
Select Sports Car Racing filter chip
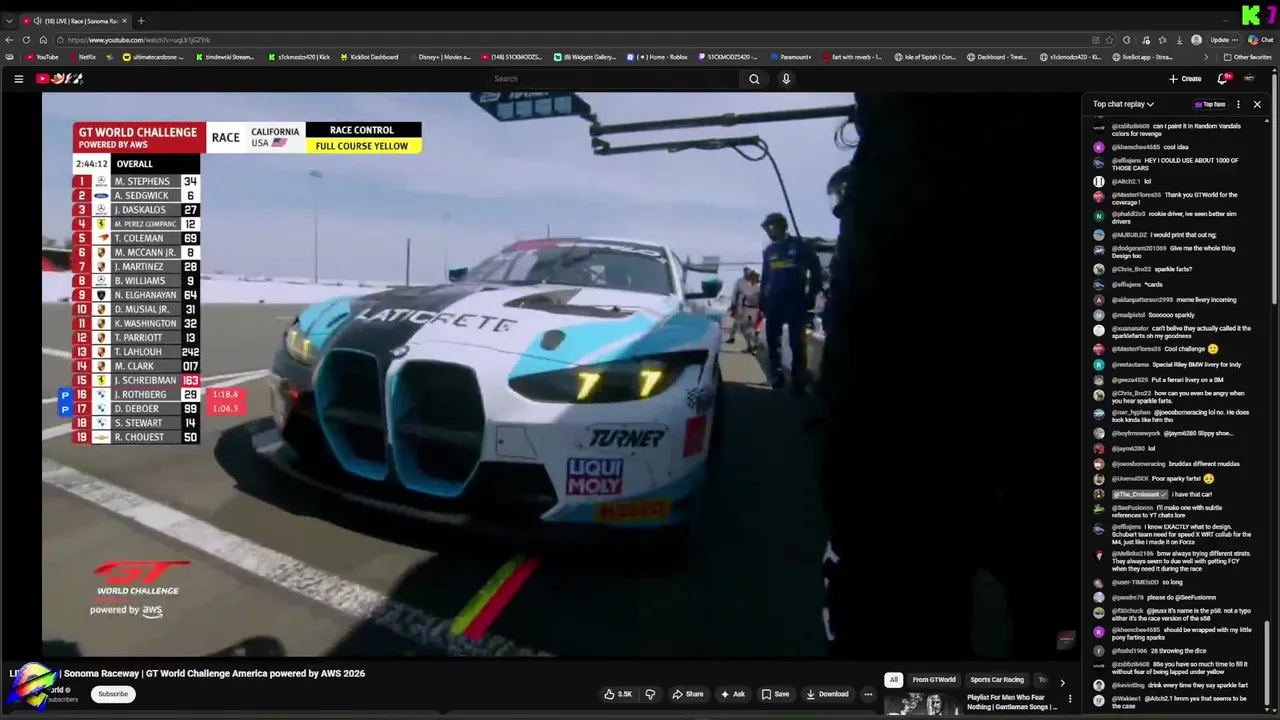tap(997, 680)
